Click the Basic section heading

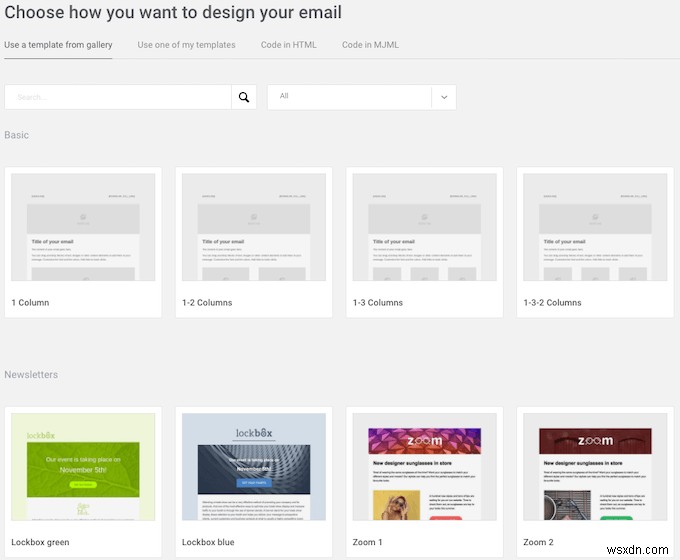click(x=16, y=135)
